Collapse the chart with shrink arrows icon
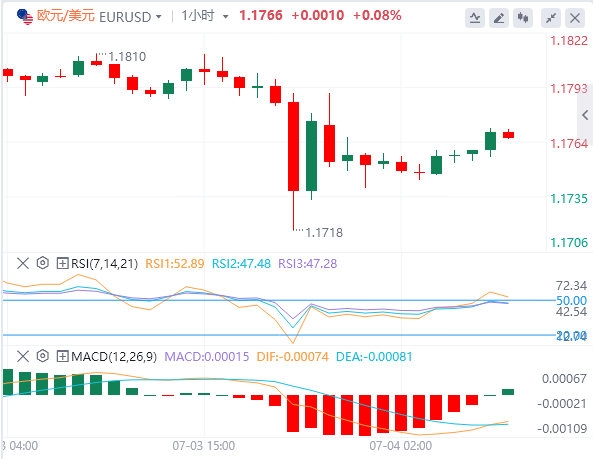593x459 pixels. click(551, 18)
